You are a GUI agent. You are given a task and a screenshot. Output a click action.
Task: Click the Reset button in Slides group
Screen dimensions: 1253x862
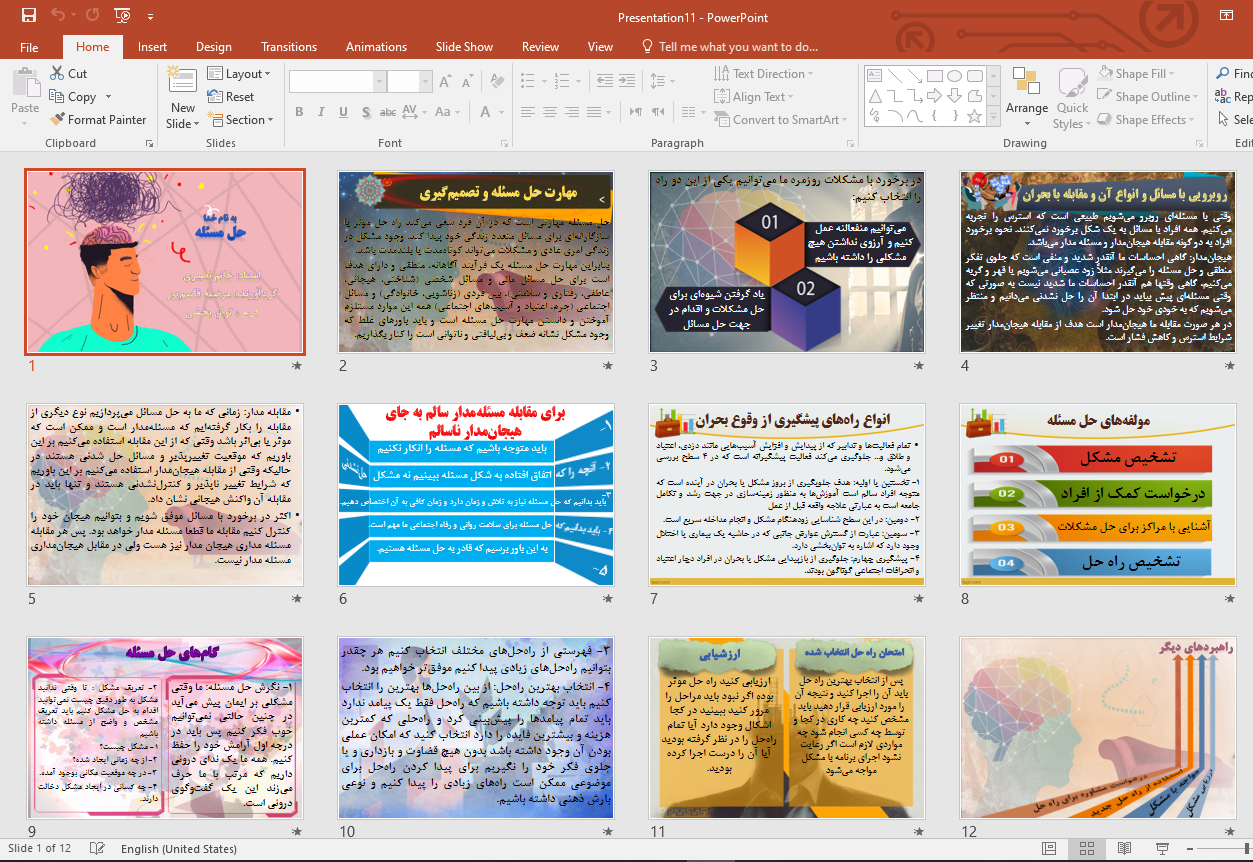tap(232, 95)
